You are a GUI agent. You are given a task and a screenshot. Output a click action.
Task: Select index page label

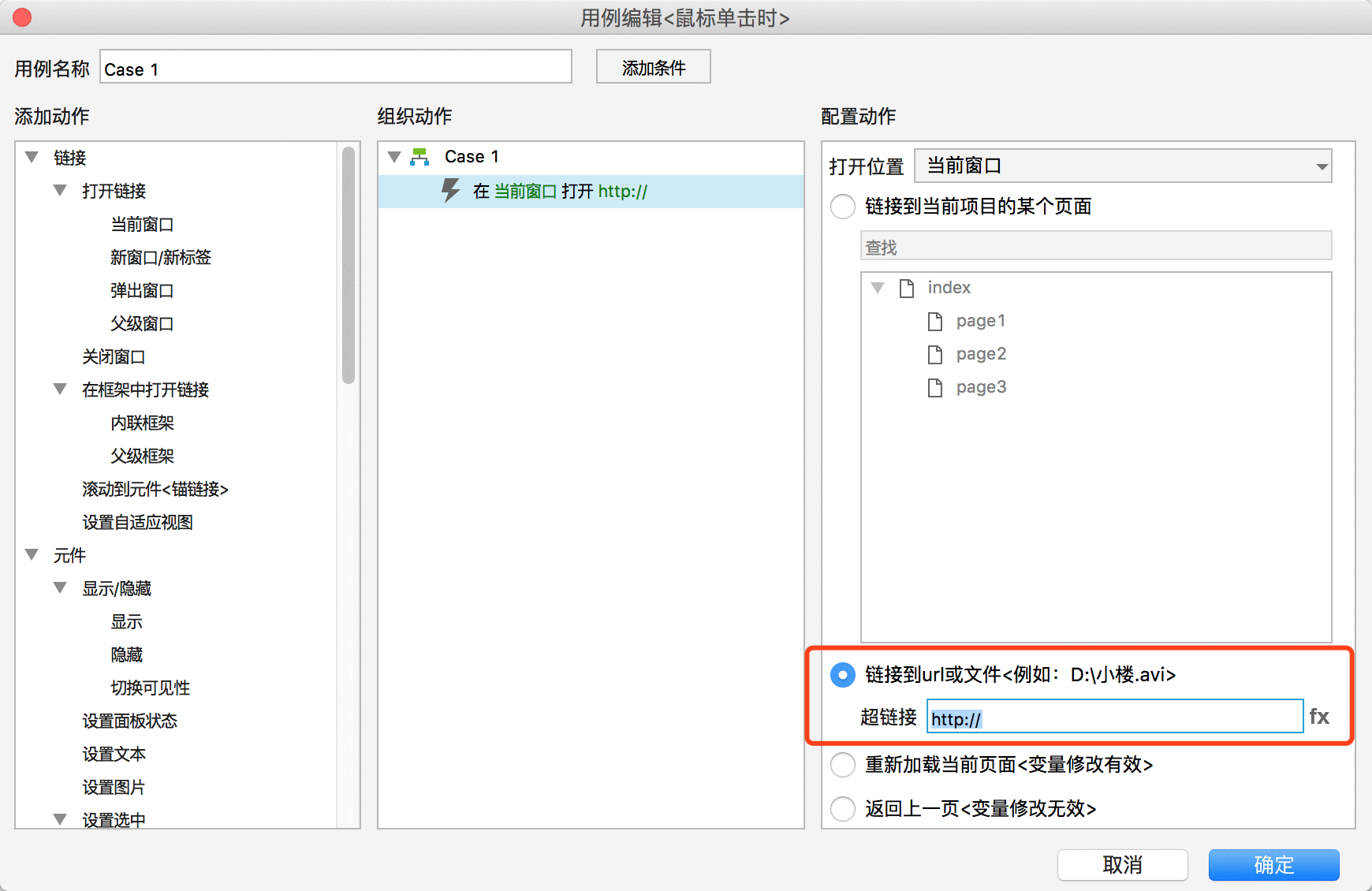(x=949, y=288)
